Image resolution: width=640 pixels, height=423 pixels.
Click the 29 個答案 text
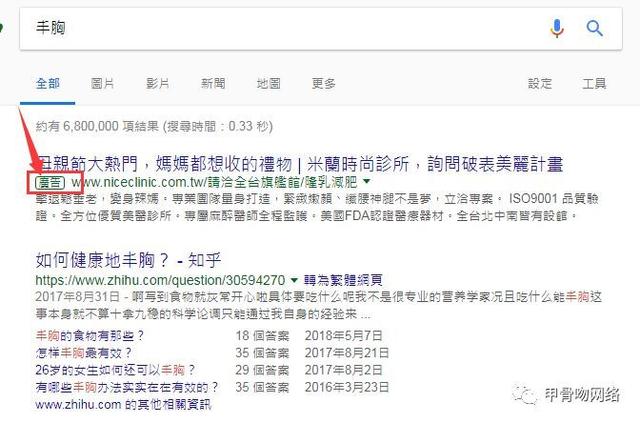(x=262, y=370)
